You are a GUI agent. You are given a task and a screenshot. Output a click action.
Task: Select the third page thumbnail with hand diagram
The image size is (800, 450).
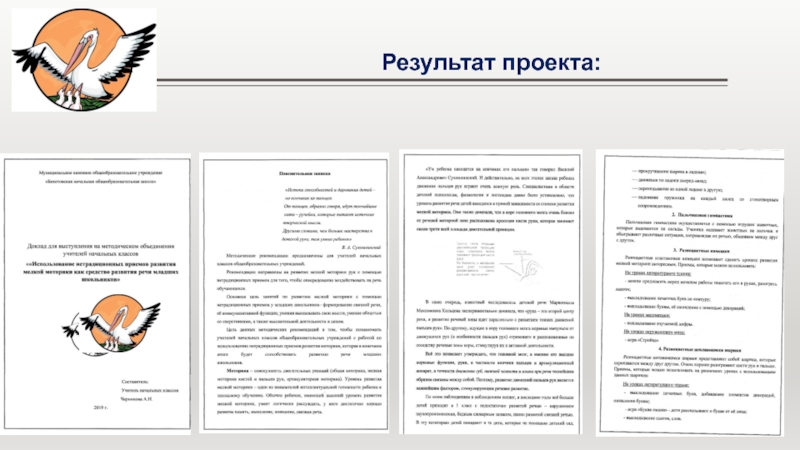point(490,291)
